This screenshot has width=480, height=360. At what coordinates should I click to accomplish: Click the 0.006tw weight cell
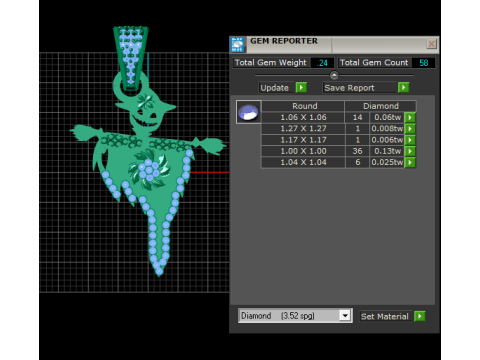coord(387,140)
